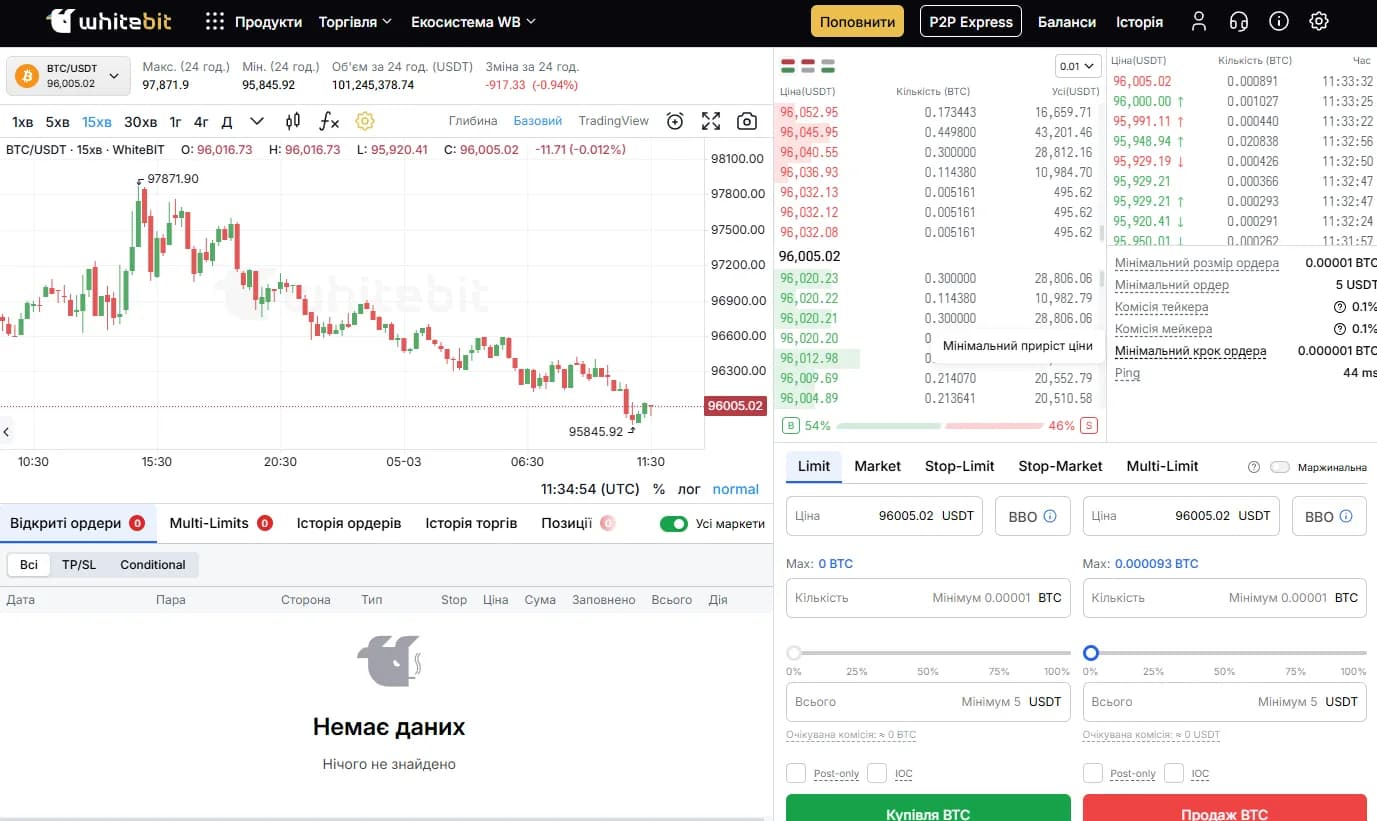Click info icon in sell-side BBO
1377x821 pixels.
coord(1346,516)
